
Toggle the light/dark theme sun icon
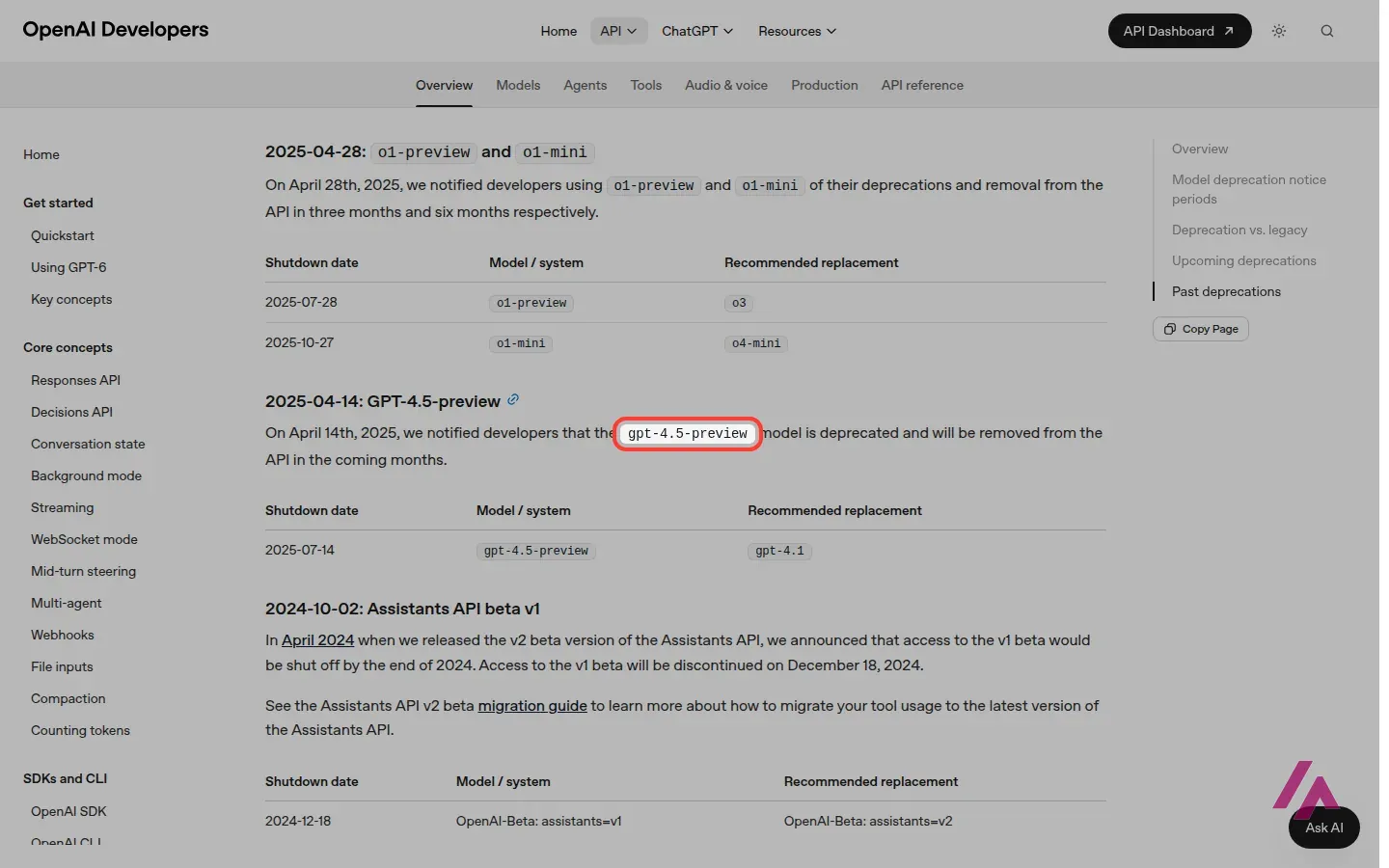(x=1279, y=31)
